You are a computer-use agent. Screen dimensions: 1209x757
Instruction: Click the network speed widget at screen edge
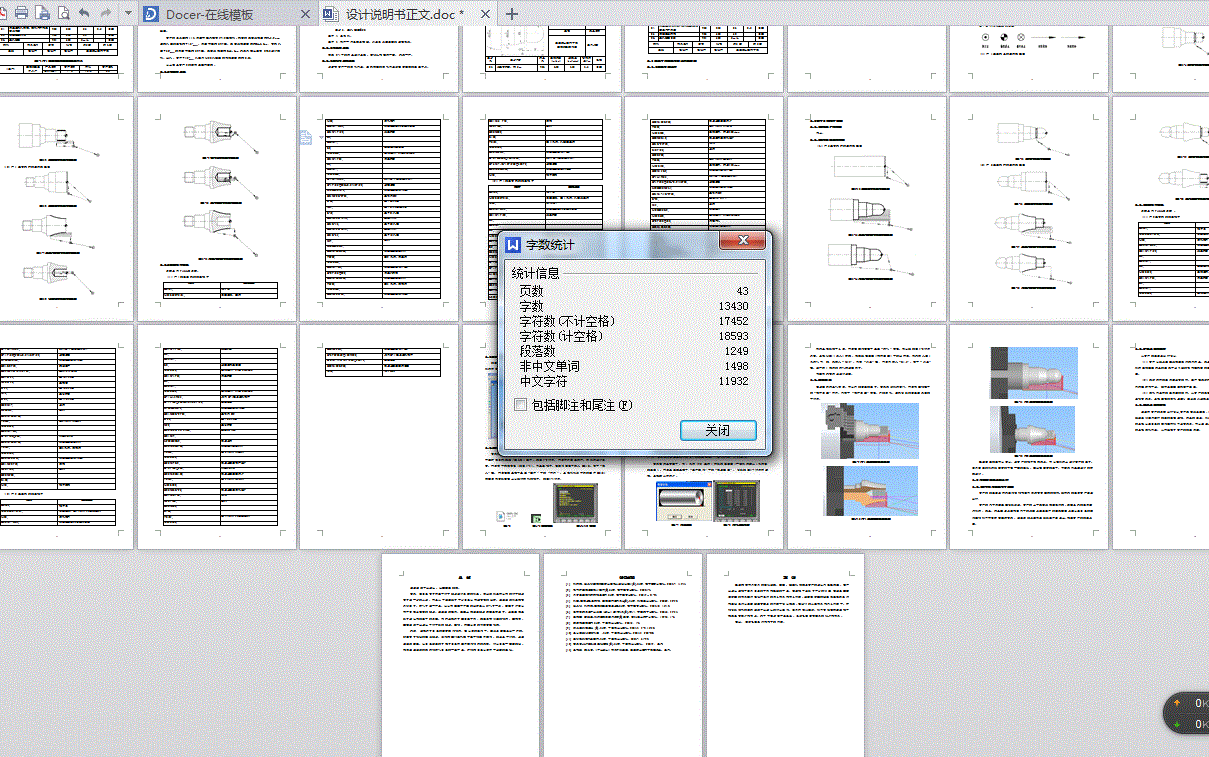tap(1188, 714)
